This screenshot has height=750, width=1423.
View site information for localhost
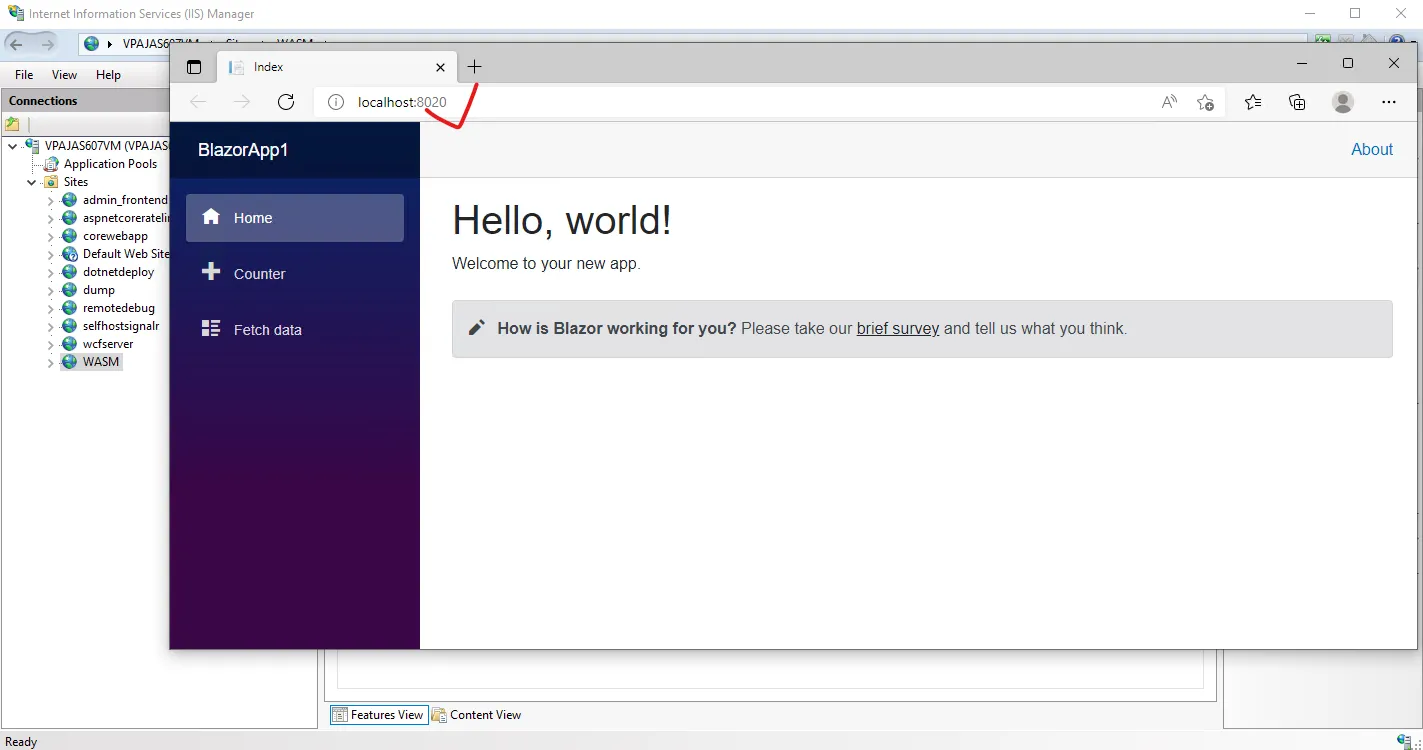tap(336, 102)
